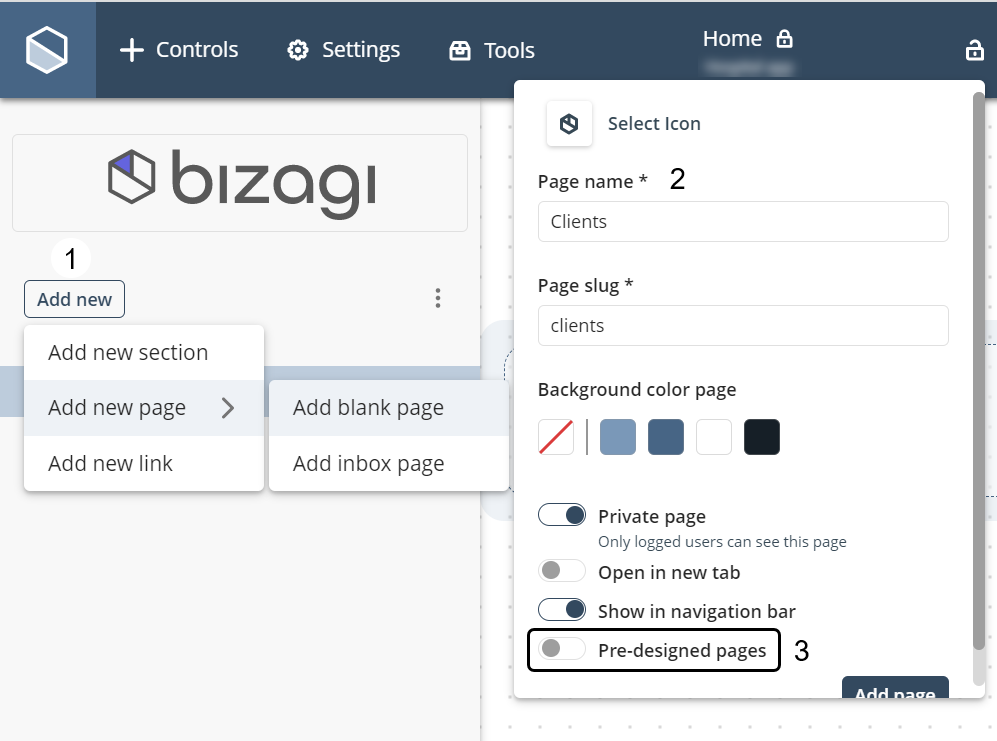Enable the Pre-designed pages toggle
Viewport: 997px width, 741px height.
point(561,649)
